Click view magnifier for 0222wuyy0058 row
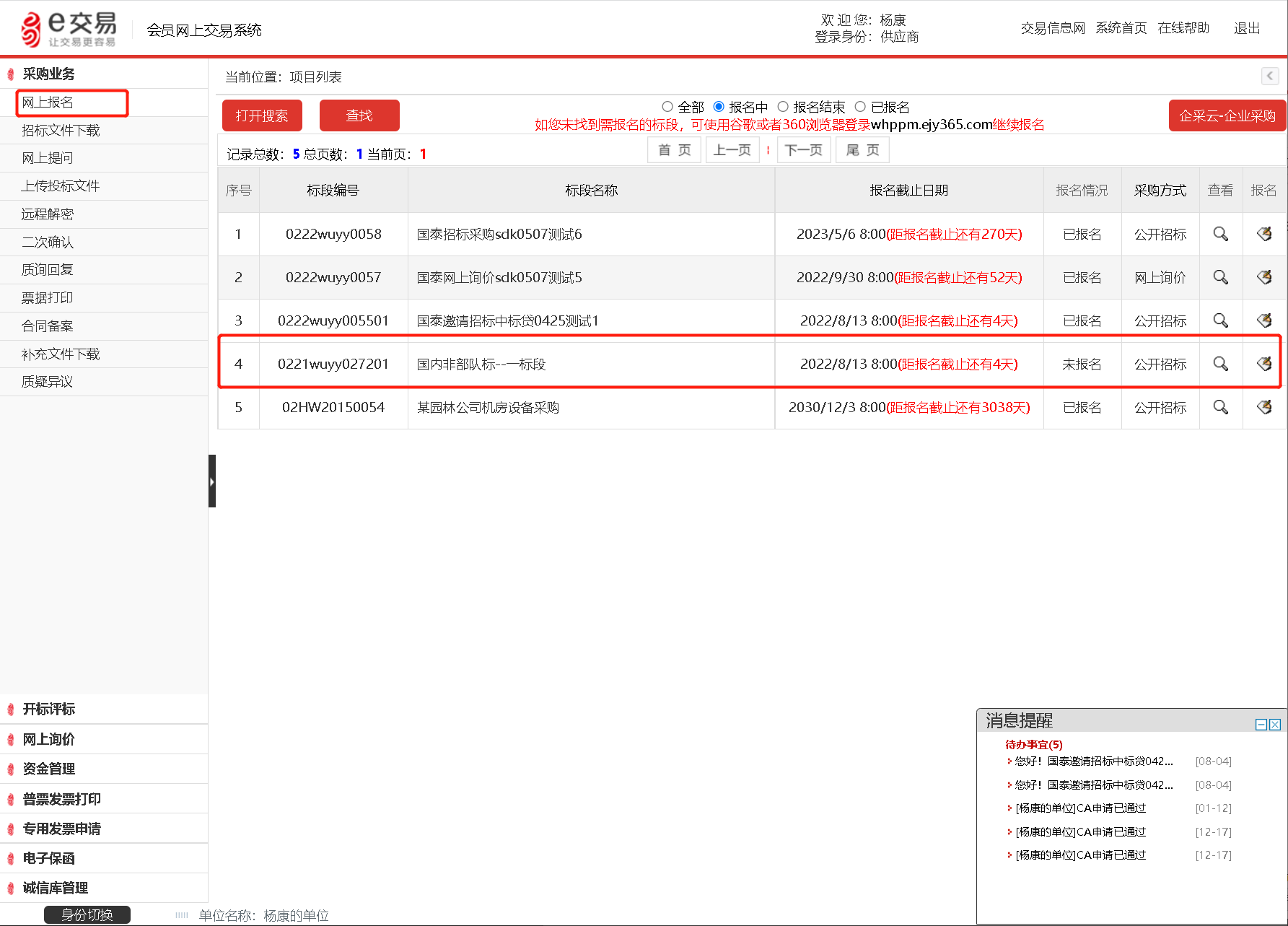The height and width of the screenshot is (926, 1288). coord(1220,234)
